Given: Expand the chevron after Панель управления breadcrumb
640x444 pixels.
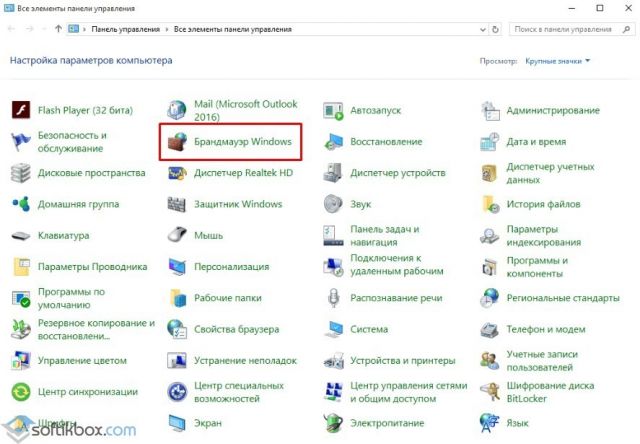Looking at the screenshot, I should (167, 29).
